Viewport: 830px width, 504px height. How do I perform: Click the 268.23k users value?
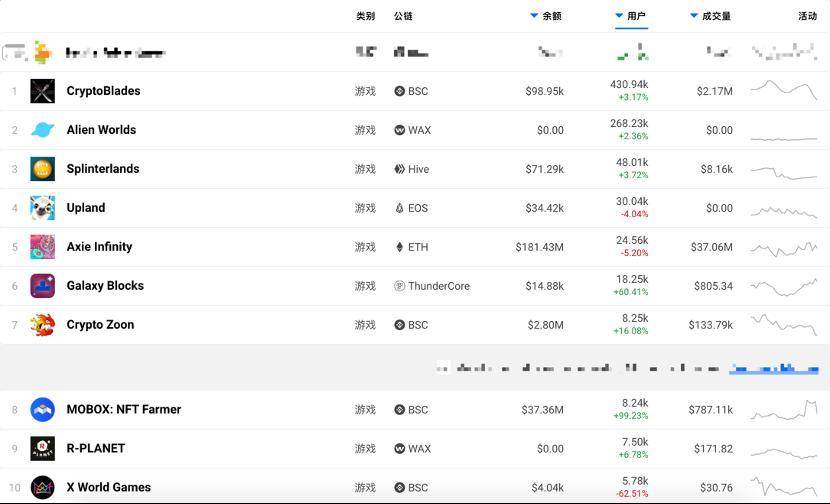click(x=629, y=123)
